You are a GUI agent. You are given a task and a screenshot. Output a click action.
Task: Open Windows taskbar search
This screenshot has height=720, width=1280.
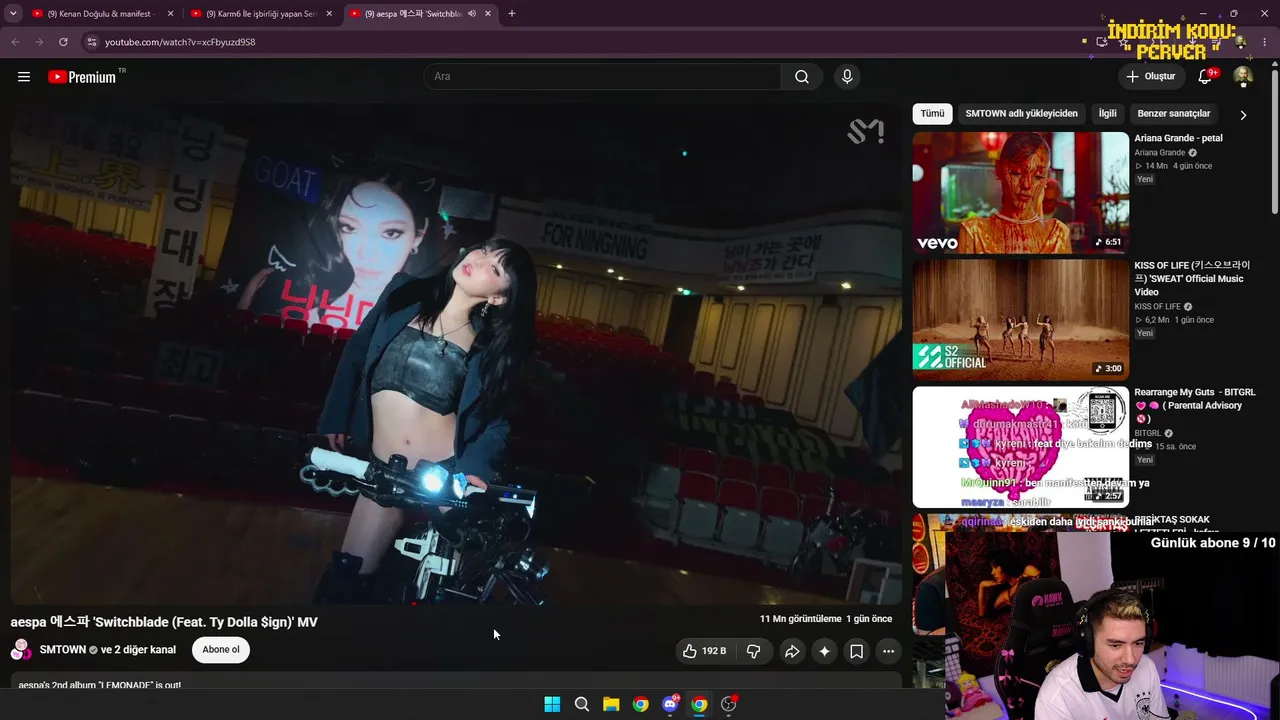pyautogui.click(x=582, y=704)
